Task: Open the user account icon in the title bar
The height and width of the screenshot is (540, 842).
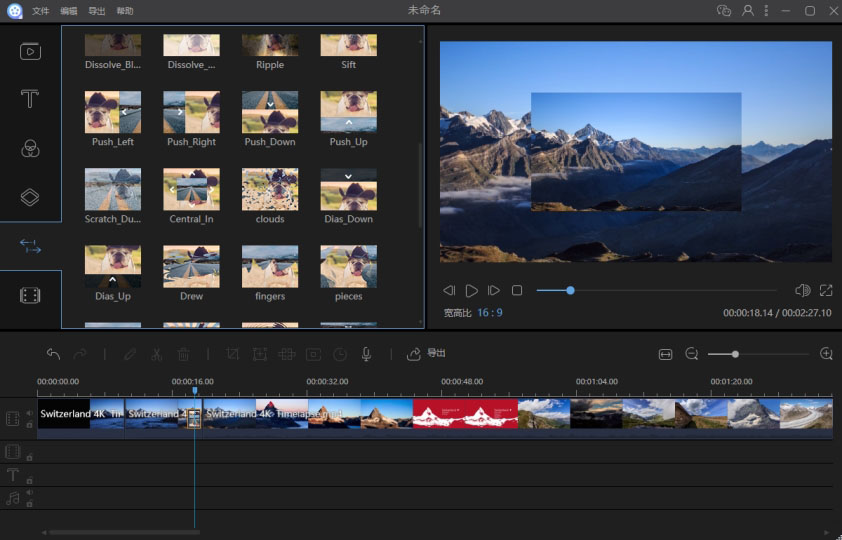Action: (748, 11)
